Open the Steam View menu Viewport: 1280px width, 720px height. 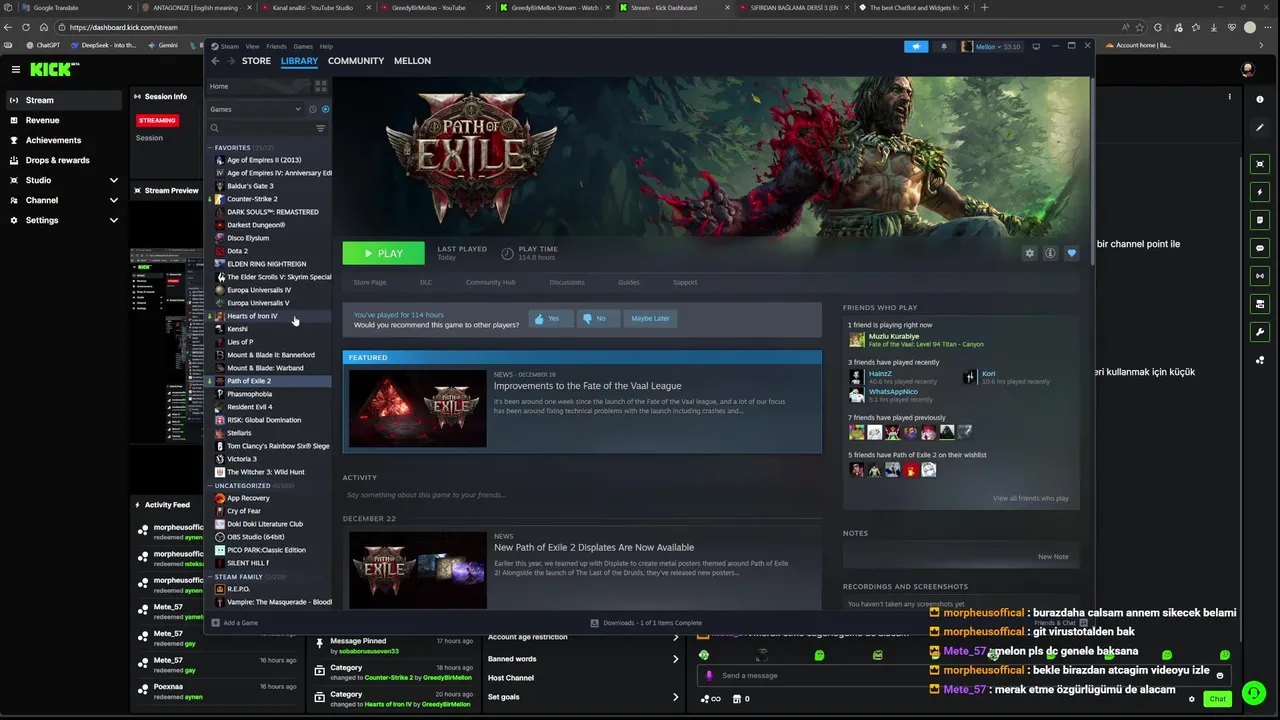point(252,46)
